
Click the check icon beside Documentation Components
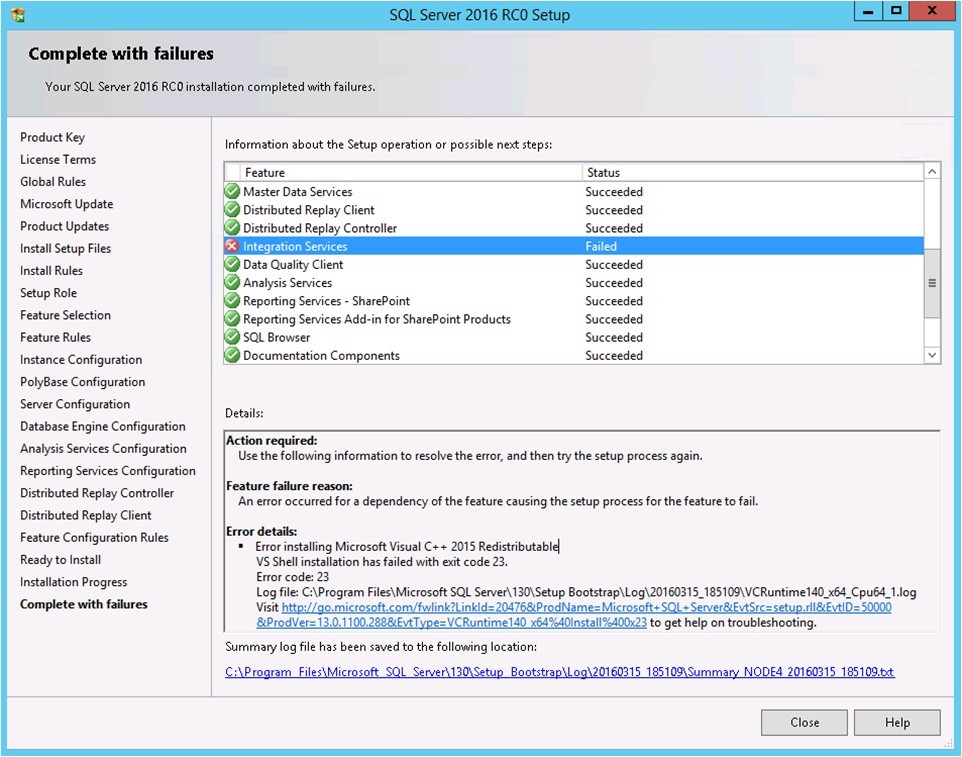pos(232,355)
